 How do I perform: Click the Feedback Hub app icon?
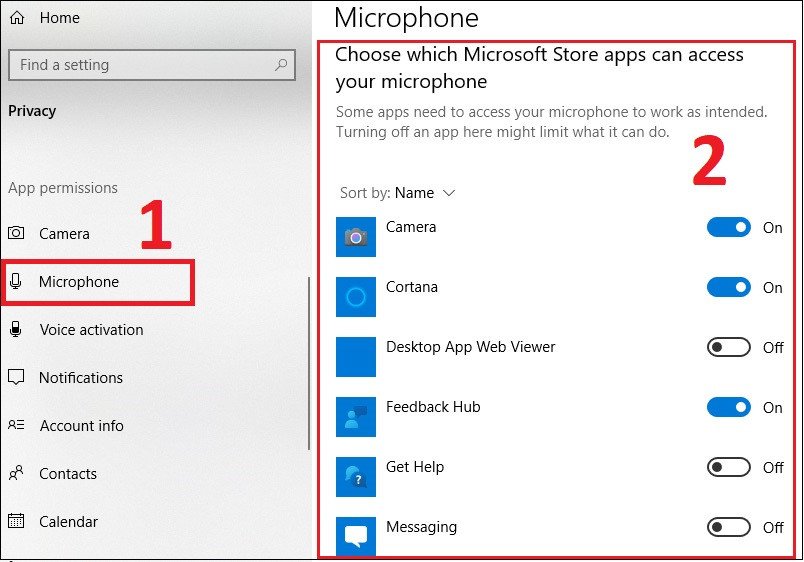pyautogui.click(x=356, y=417)
